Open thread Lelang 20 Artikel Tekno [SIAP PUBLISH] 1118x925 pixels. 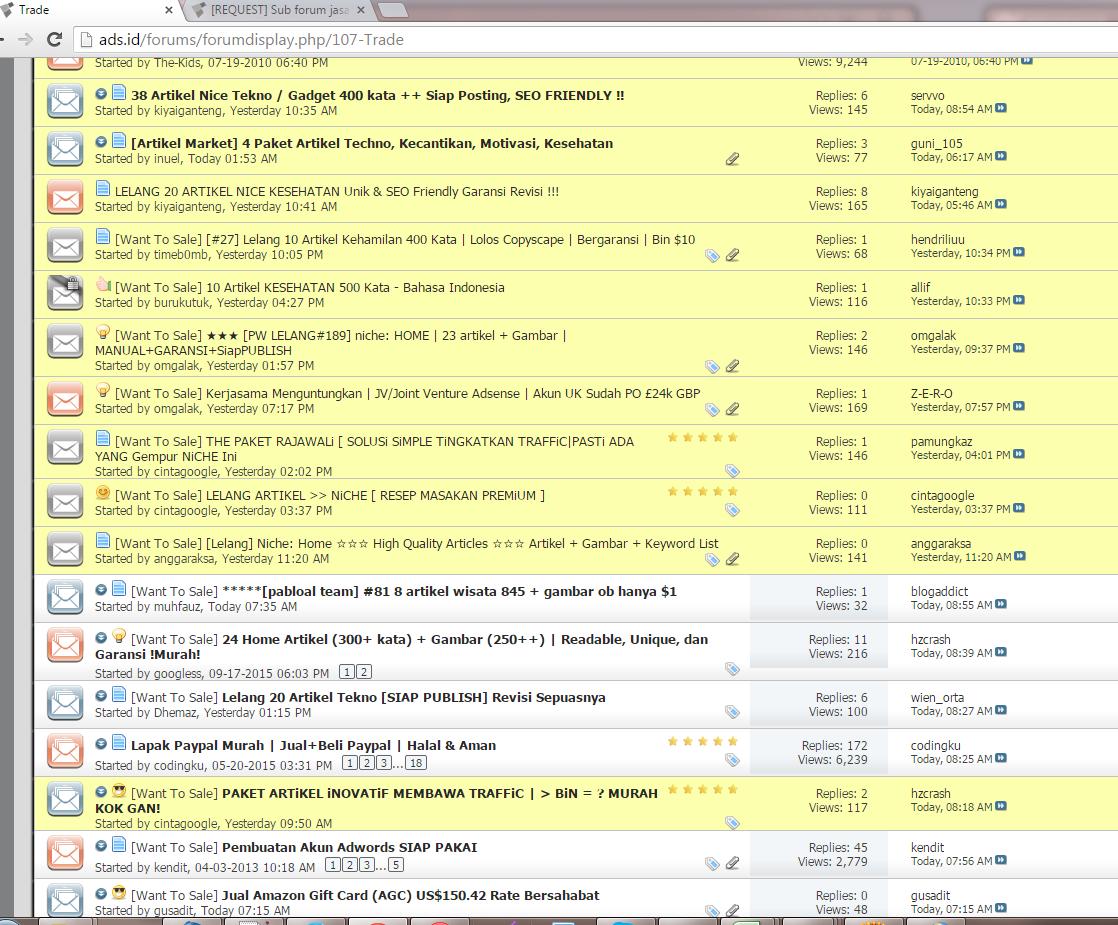pyautogui.click(x=413, y=697)
